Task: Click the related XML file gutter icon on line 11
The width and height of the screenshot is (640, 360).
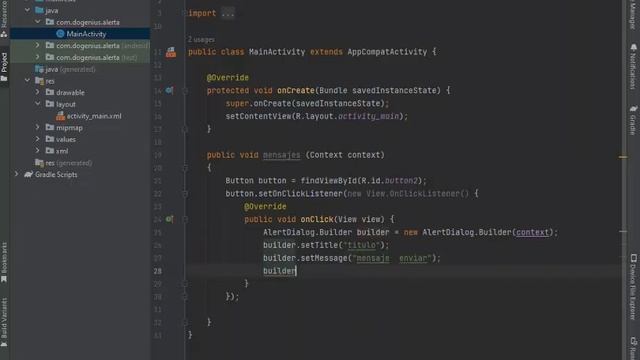Action: tap(171, 52)
